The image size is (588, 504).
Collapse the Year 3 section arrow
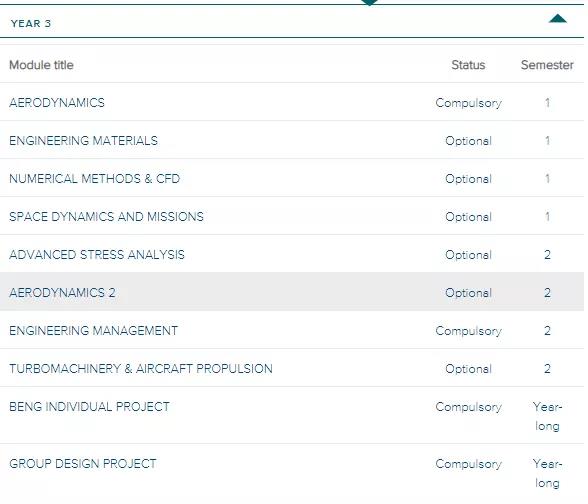(x=558, y=18)
